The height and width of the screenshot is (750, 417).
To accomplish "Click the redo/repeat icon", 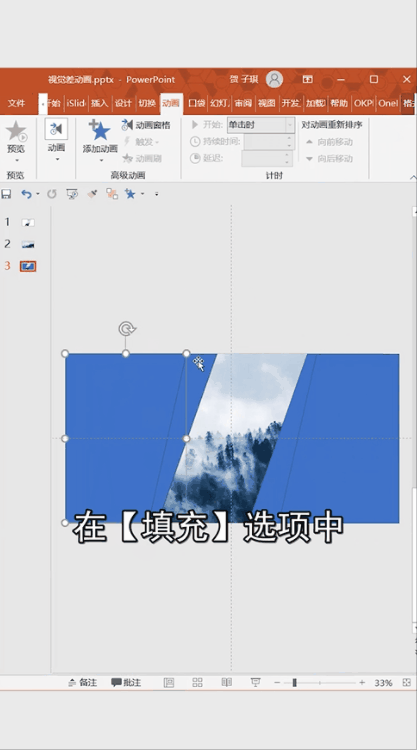I will coord(52,194).
